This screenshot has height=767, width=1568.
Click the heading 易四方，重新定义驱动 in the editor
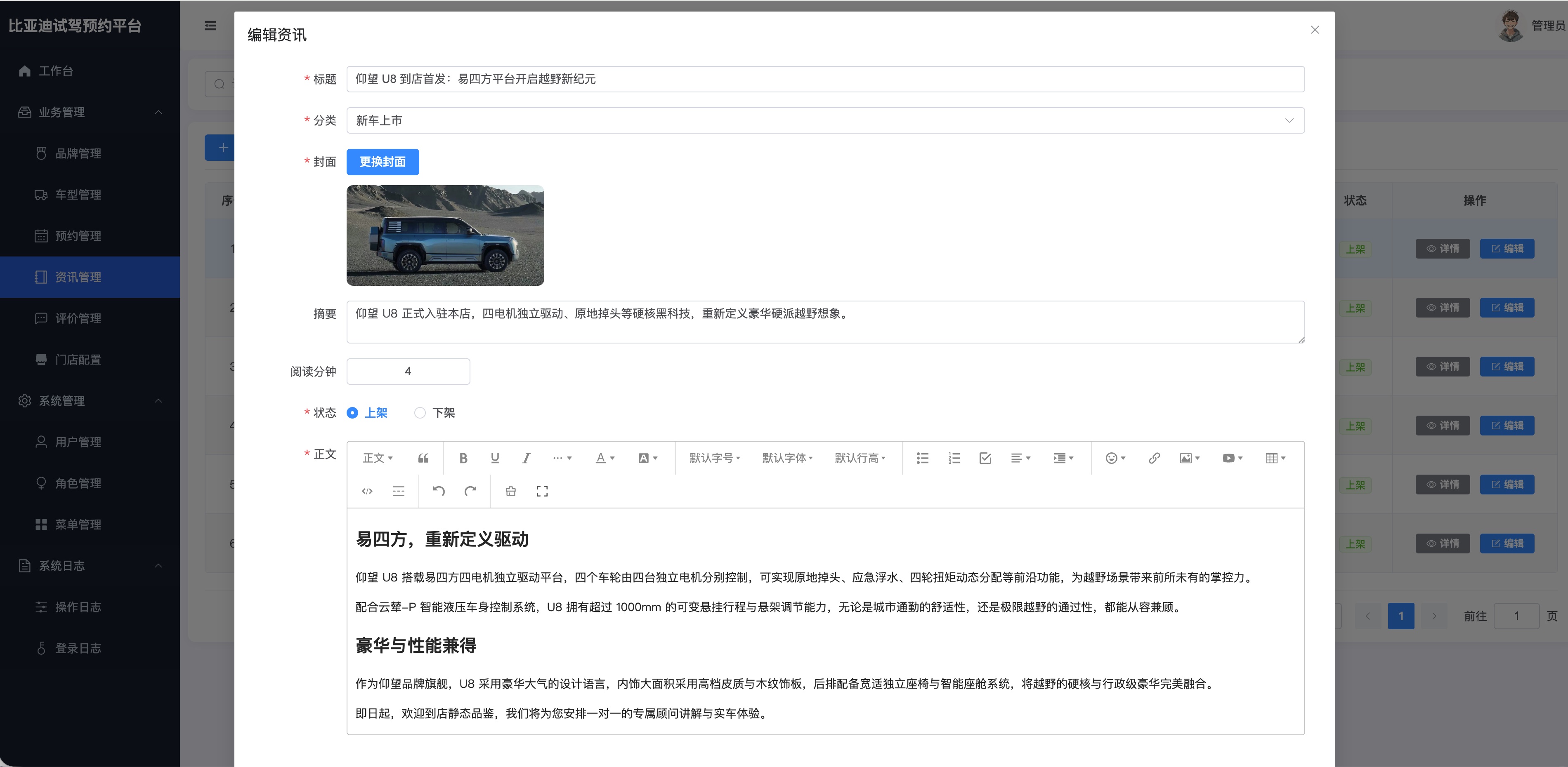[442, 539]
